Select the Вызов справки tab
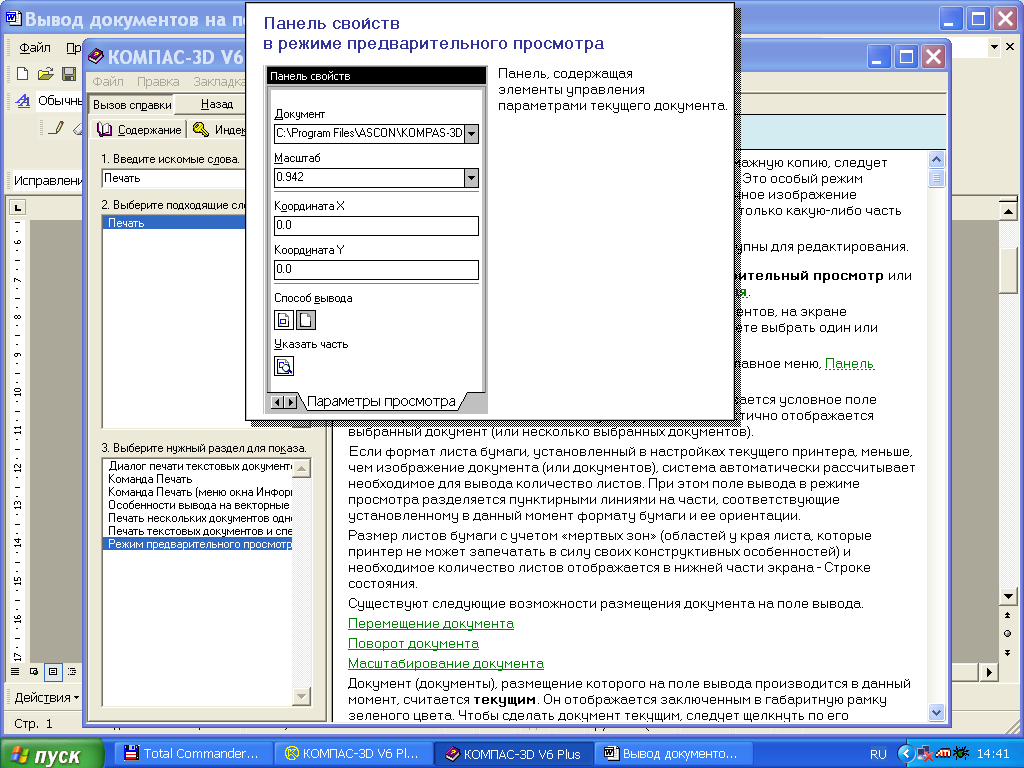Image resolution: width=1024 pixels, height=768 pixels. [132, 104]
